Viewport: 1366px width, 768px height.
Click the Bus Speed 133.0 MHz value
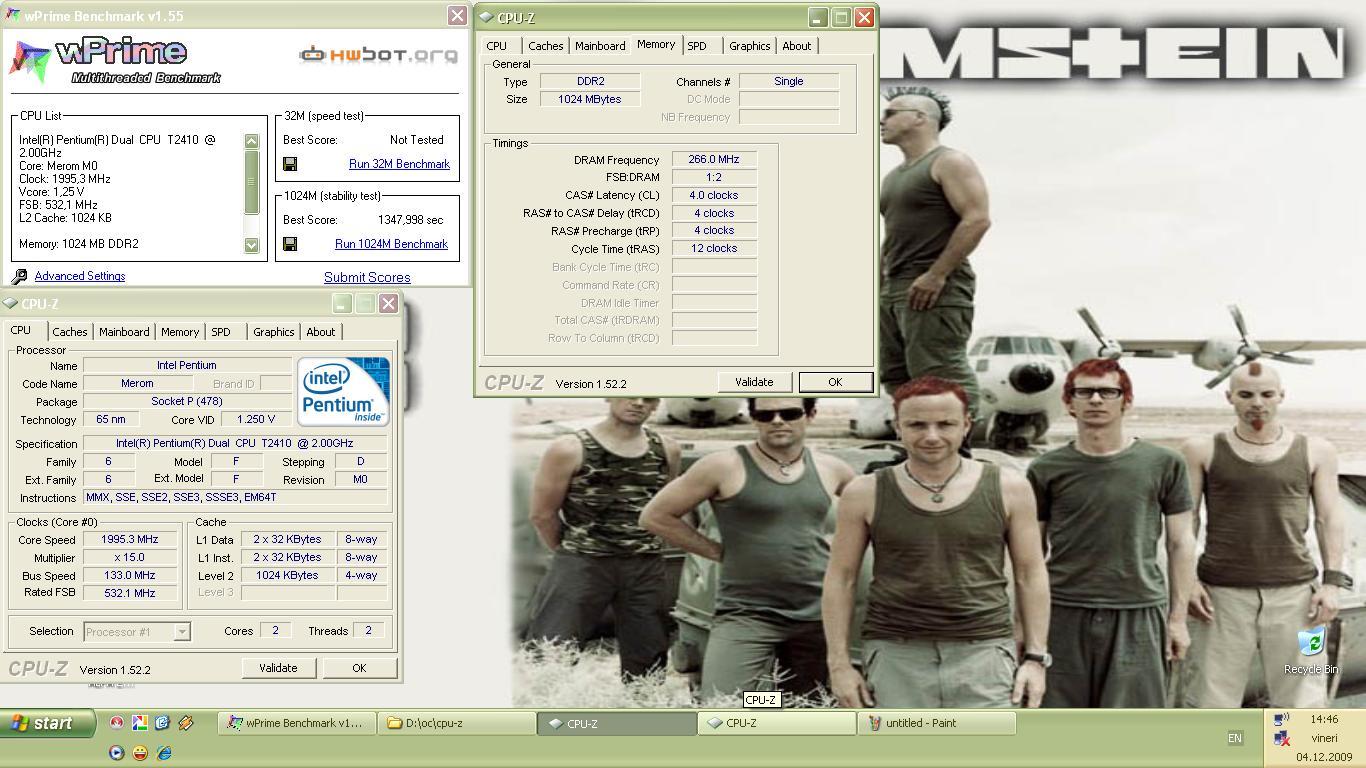click(130, 576)
